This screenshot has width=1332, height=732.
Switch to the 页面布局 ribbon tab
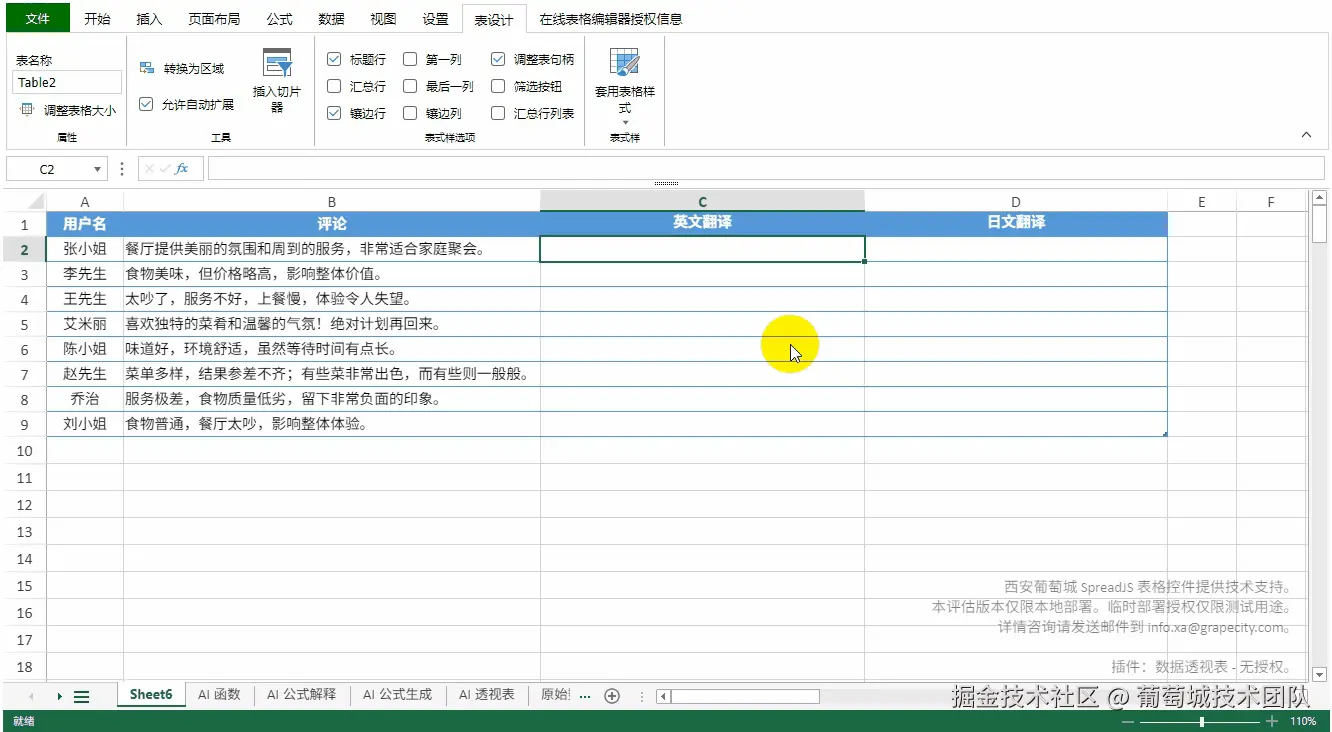[214, 19]
